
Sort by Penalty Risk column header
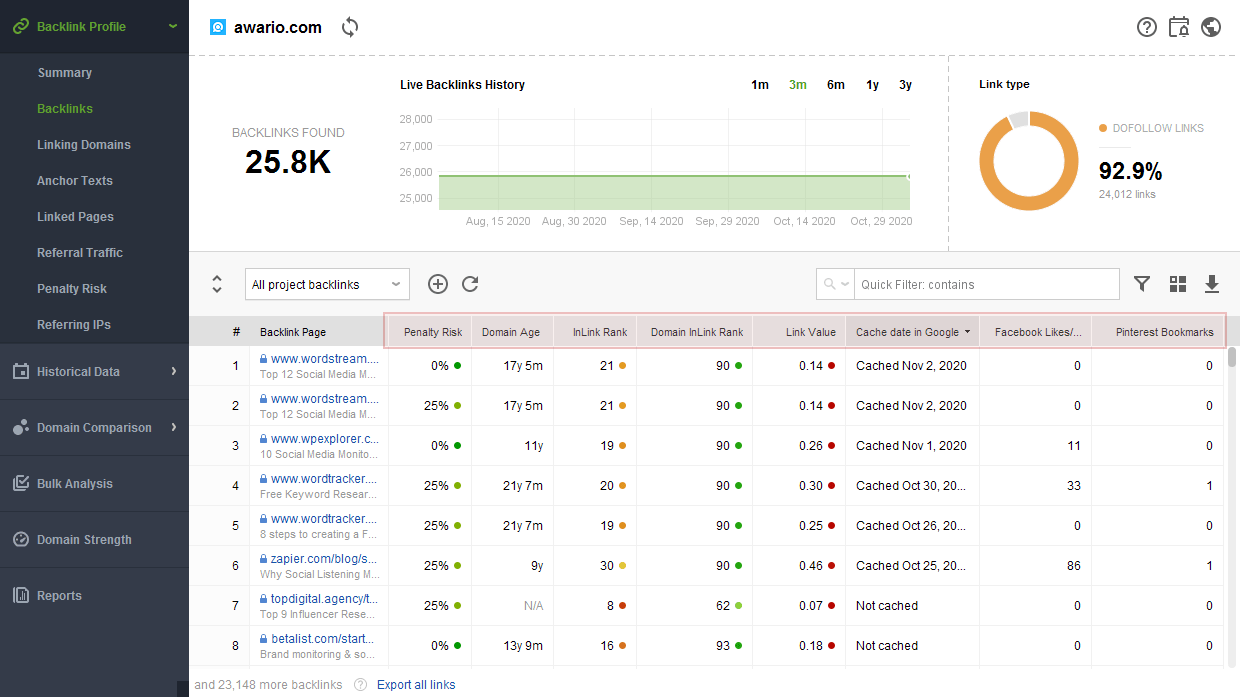[x=430, y=332]
